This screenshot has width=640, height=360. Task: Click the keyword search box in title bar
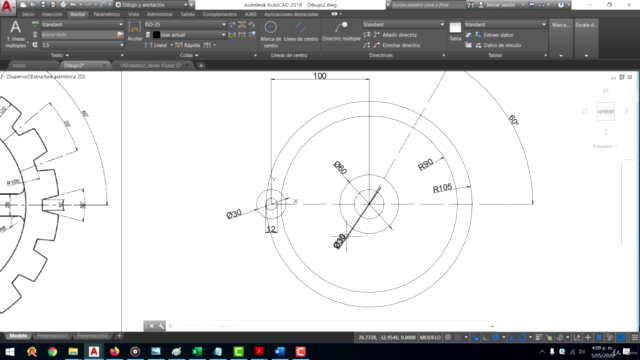point(428,4)
